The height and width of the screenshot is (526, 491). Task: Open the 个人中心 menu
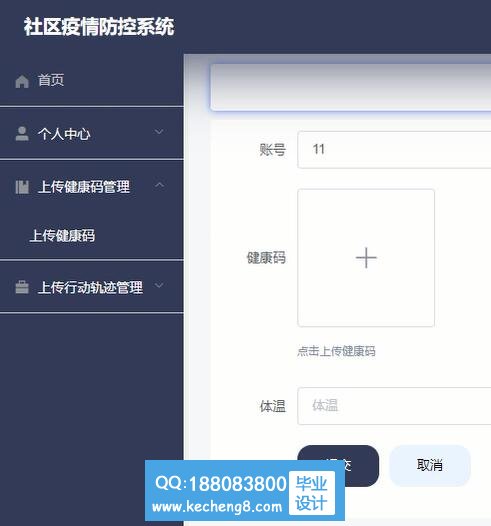[92, 133]
